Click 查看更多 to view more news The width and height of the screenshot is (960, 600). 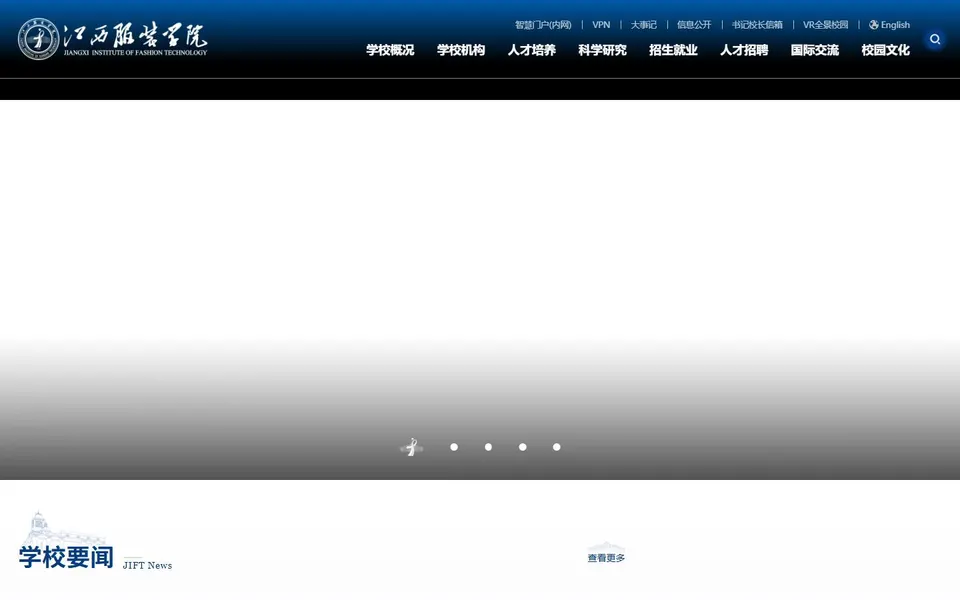tap(606, 558)
